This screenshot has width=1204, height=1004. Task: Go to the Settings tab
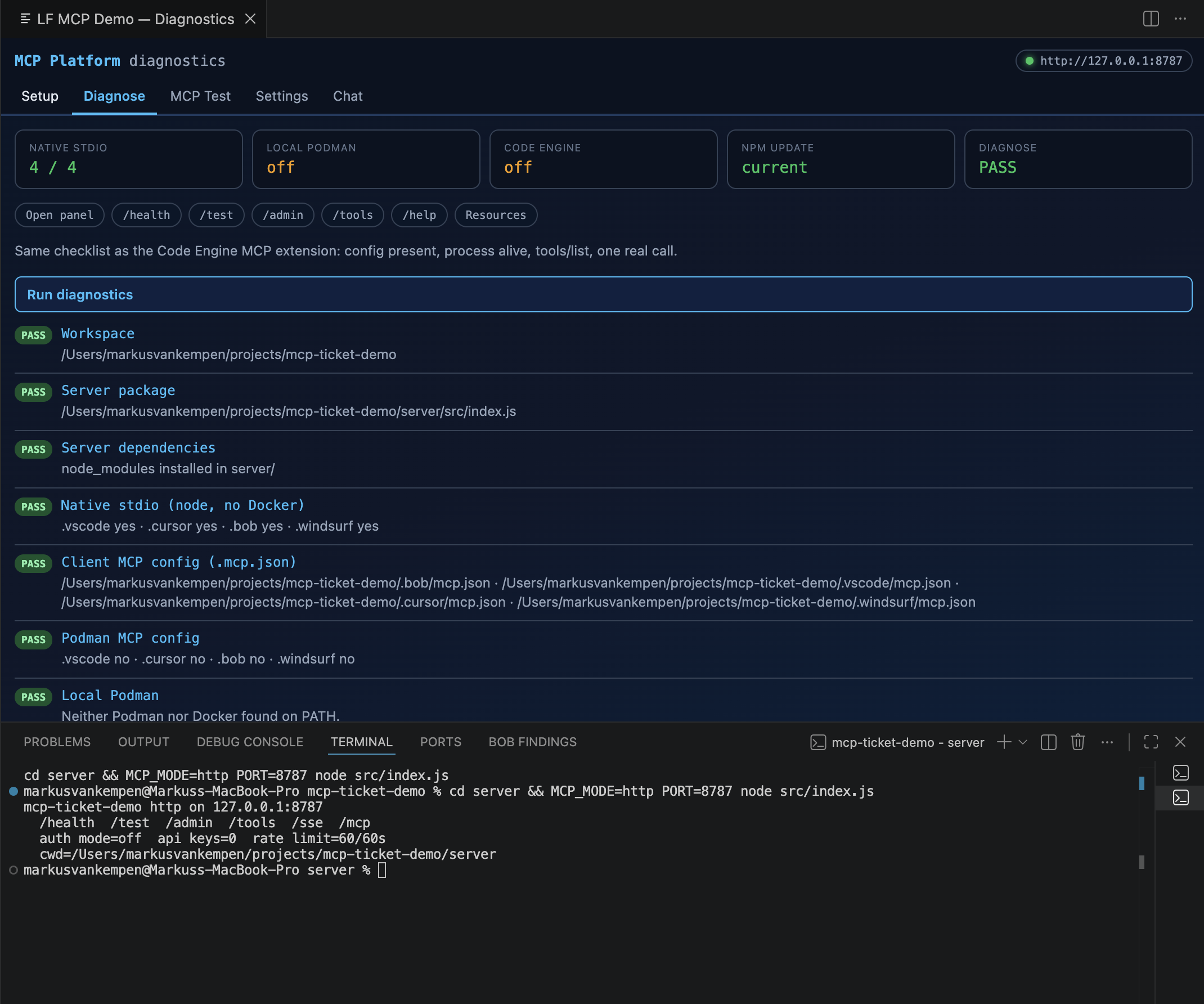281,96
